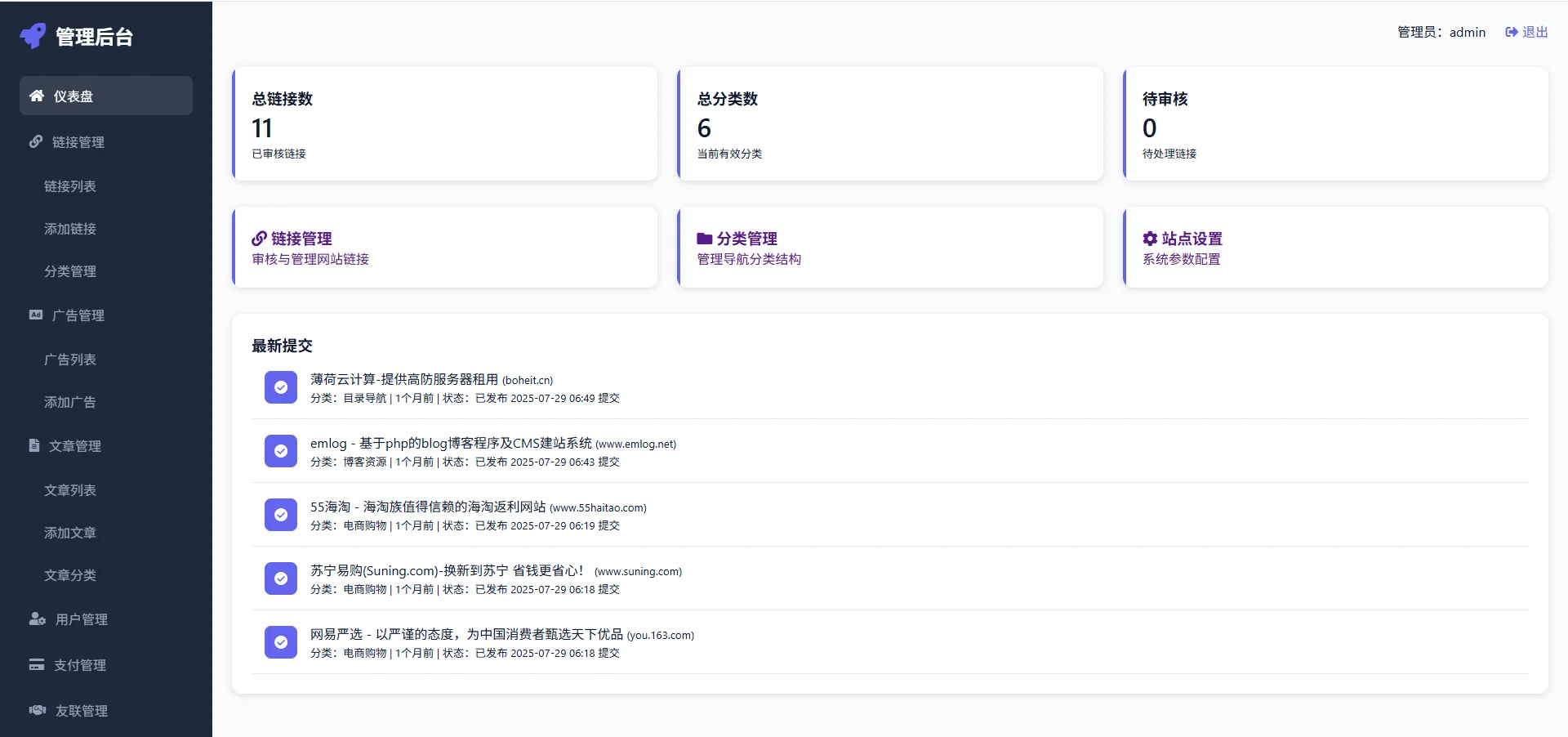Click the 待处理链接 caption
The height and width of the screenshot is (737, 1568).
[x=1169, y=154]
